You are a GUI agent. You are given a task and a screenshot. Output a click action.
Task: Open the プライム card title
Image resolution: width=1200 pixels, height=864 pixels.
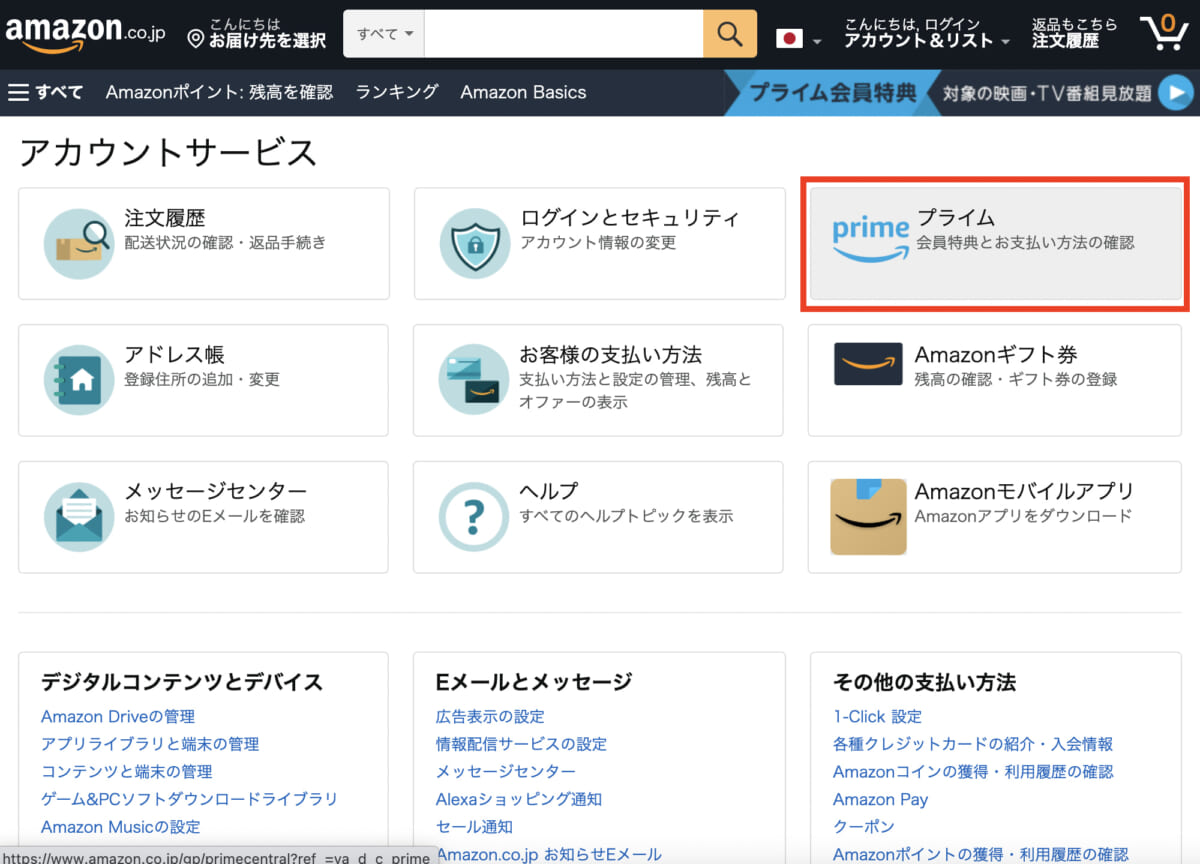point(956,217)
